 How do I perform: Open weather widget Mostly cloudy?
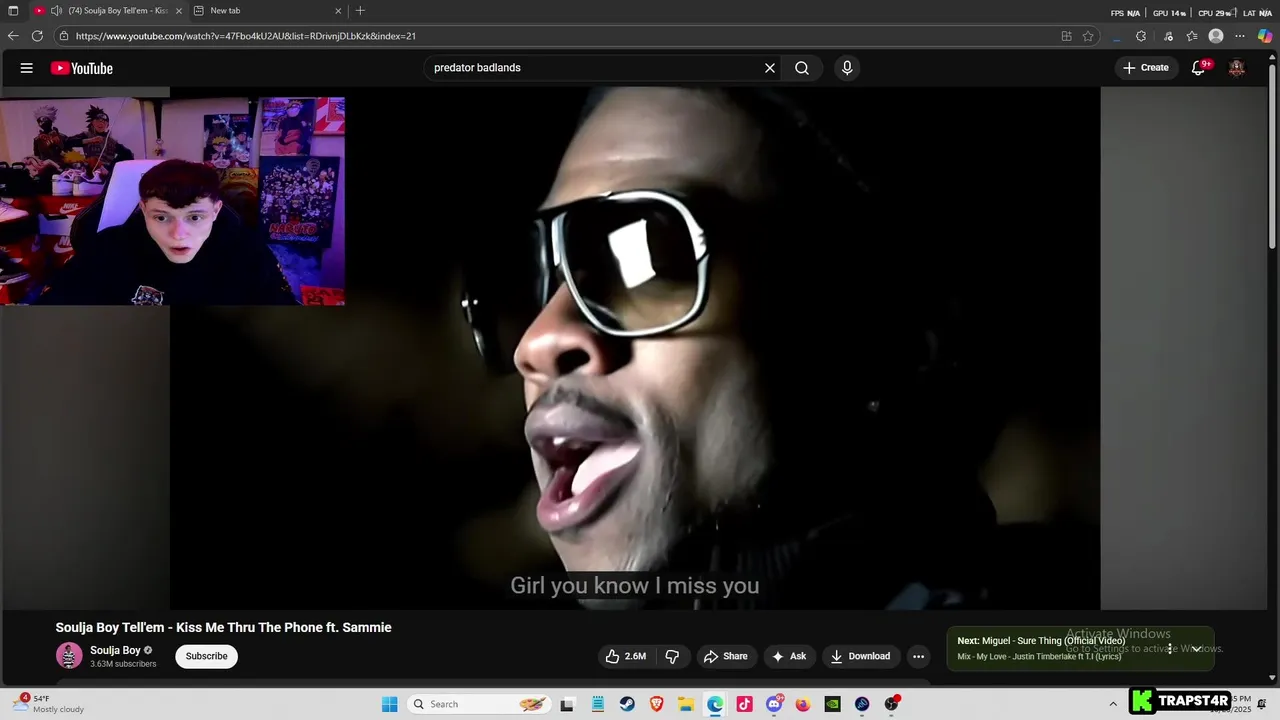point(48,704)
